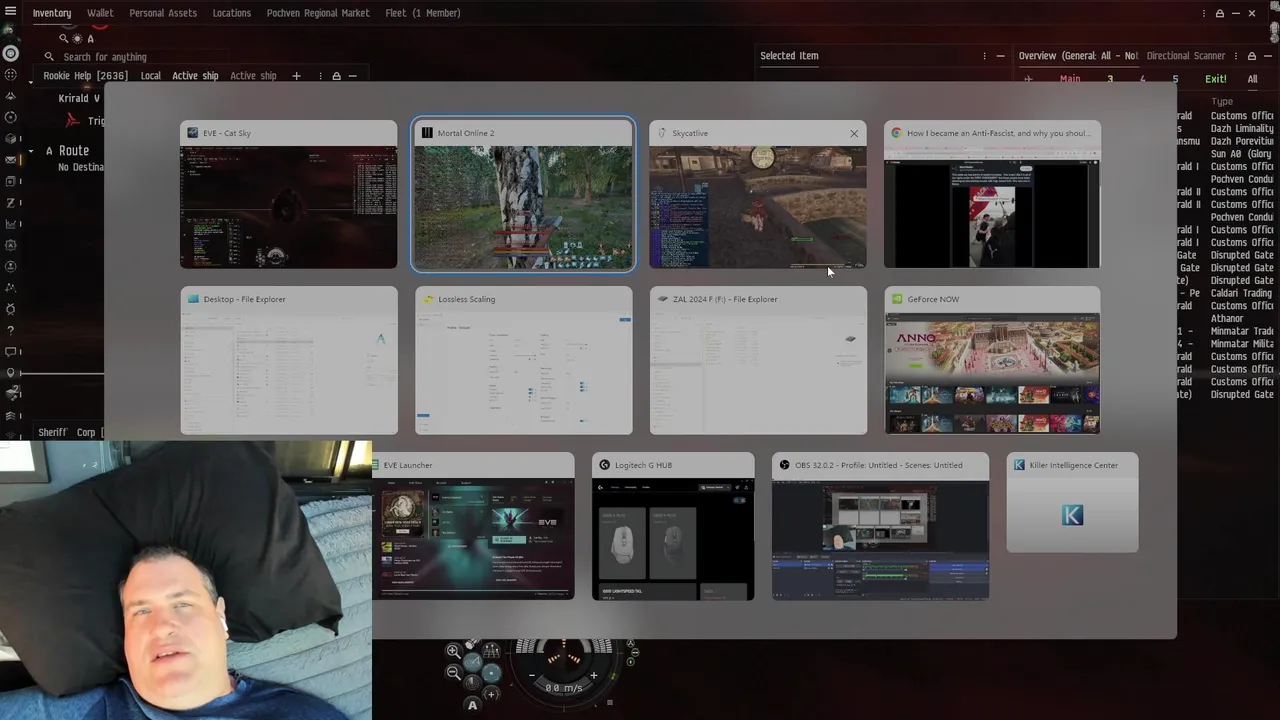Open the chat bubble icon in Neocom
The width and height of the screenshot is (1280, 720).
point(11,351)
